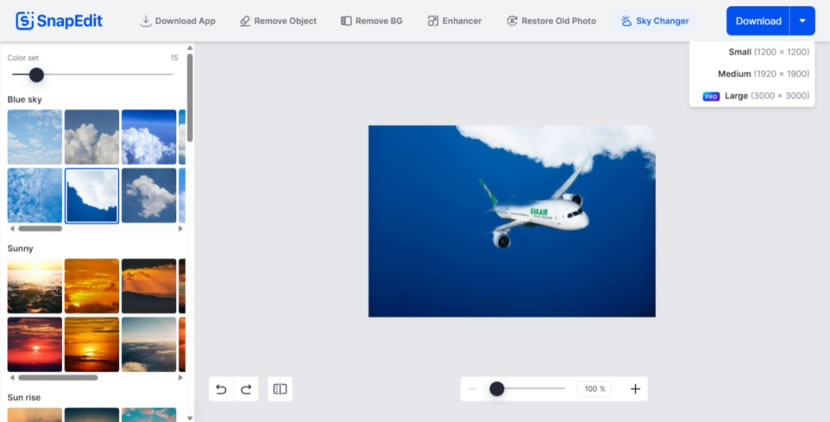Click the zoom out minus icon
The image size is (830, 422).
click(472, 389)
